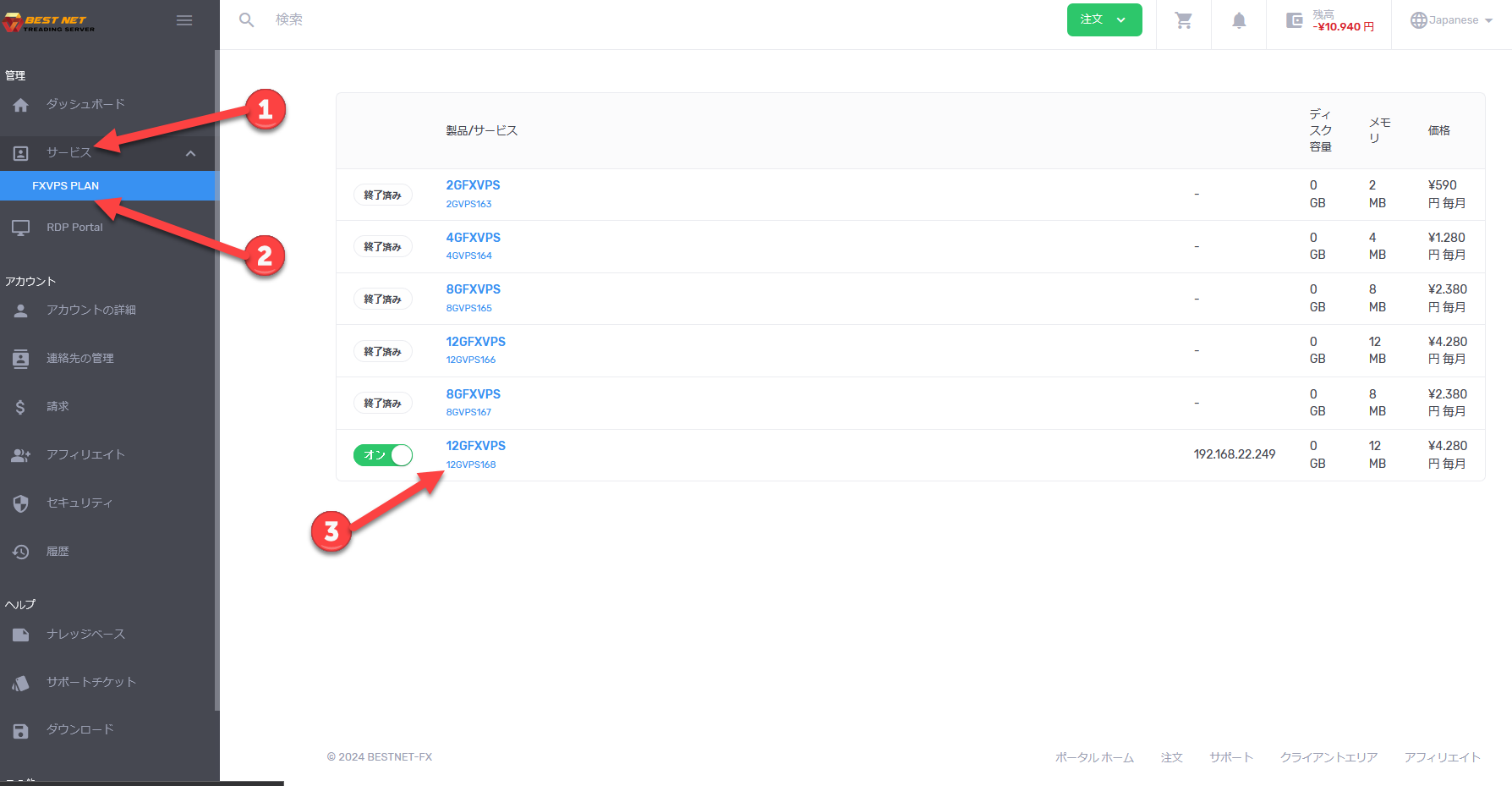Screen dimensions: 1512x786
Task: Click the クライアントエリア footer link
Action: point(1328,757)
